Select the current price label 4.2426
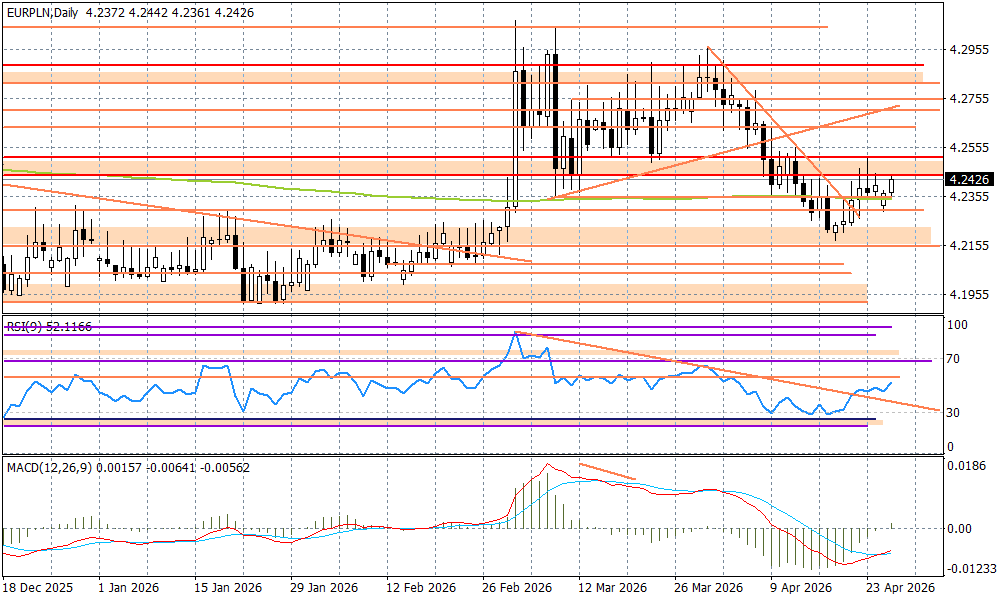 967,180
